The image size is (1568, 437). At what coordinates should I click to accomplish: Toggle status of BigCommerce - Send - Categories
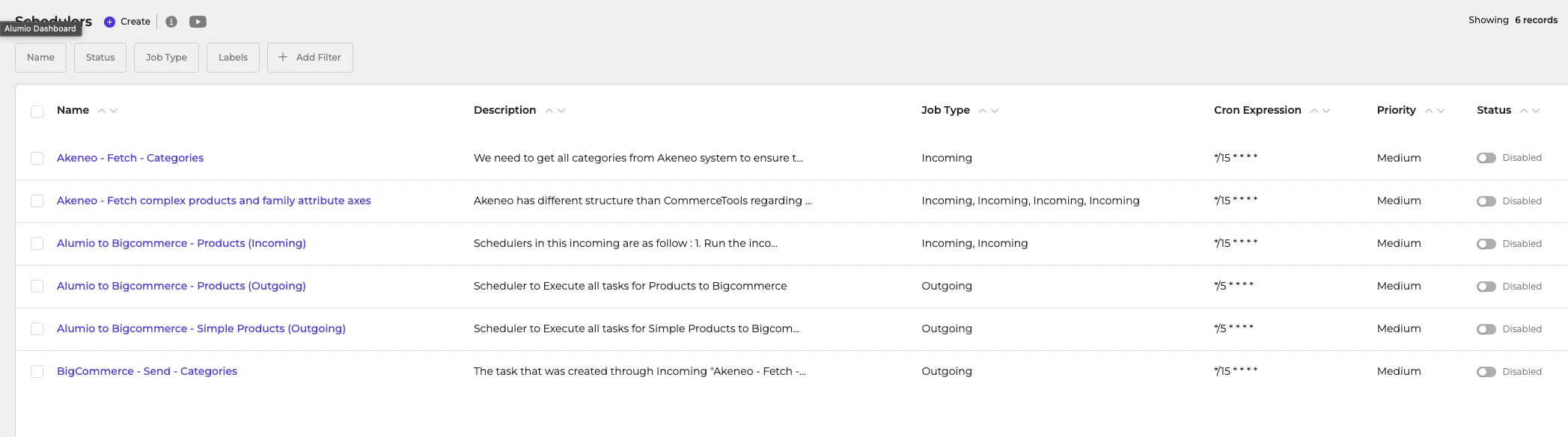point(1486,372)
